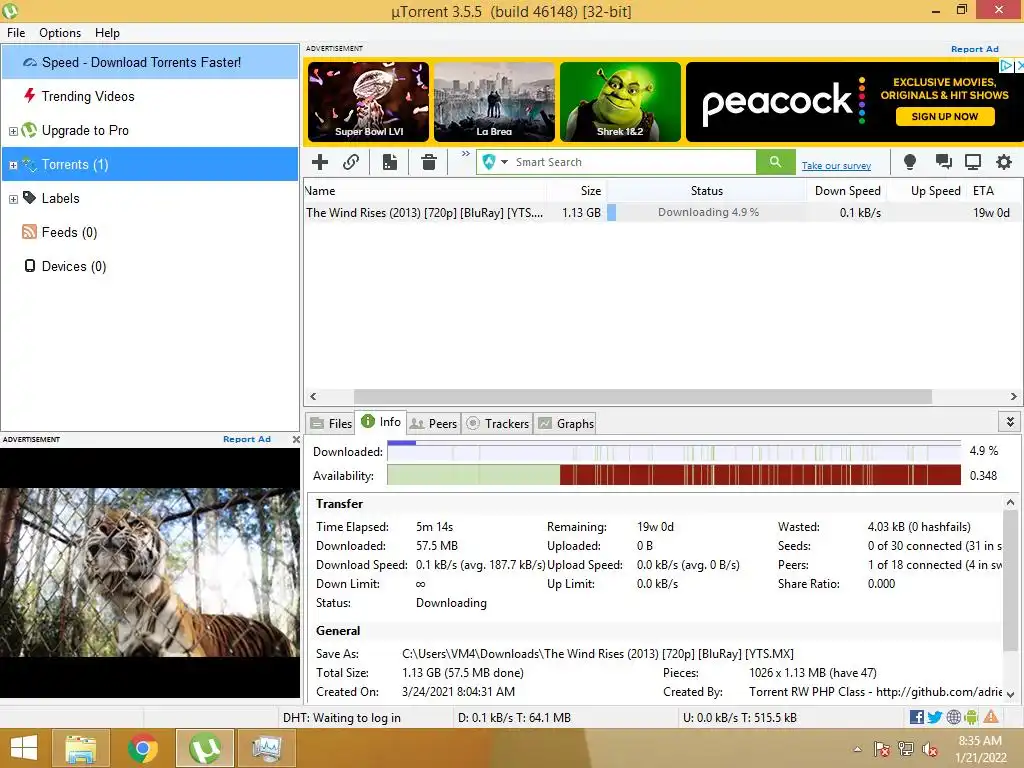Switch to the Files tab
This screenshot has width=1024, height=768.
[331, 423]
